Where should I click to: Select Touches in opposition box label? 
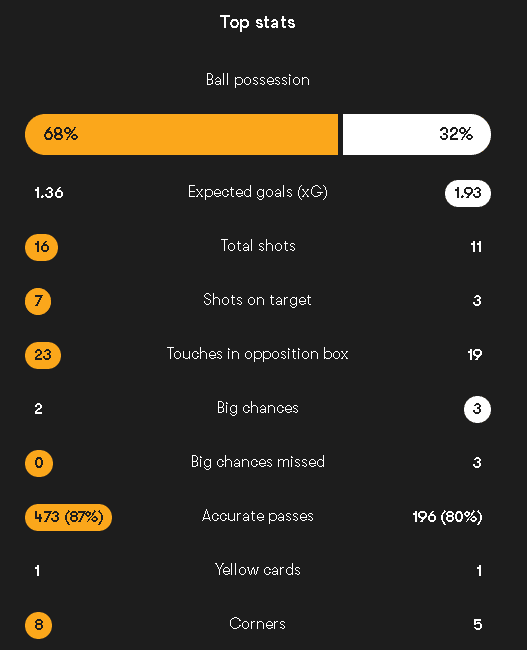(257, 354)
